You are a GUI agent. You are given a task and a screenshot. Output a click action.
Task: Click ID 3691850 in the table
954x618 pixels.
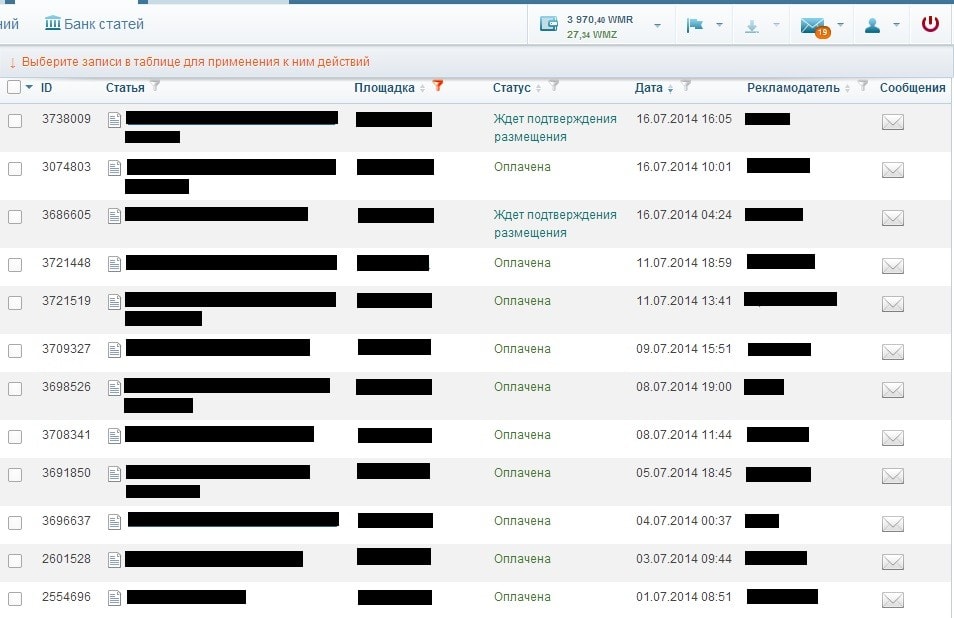coord(66,473)
